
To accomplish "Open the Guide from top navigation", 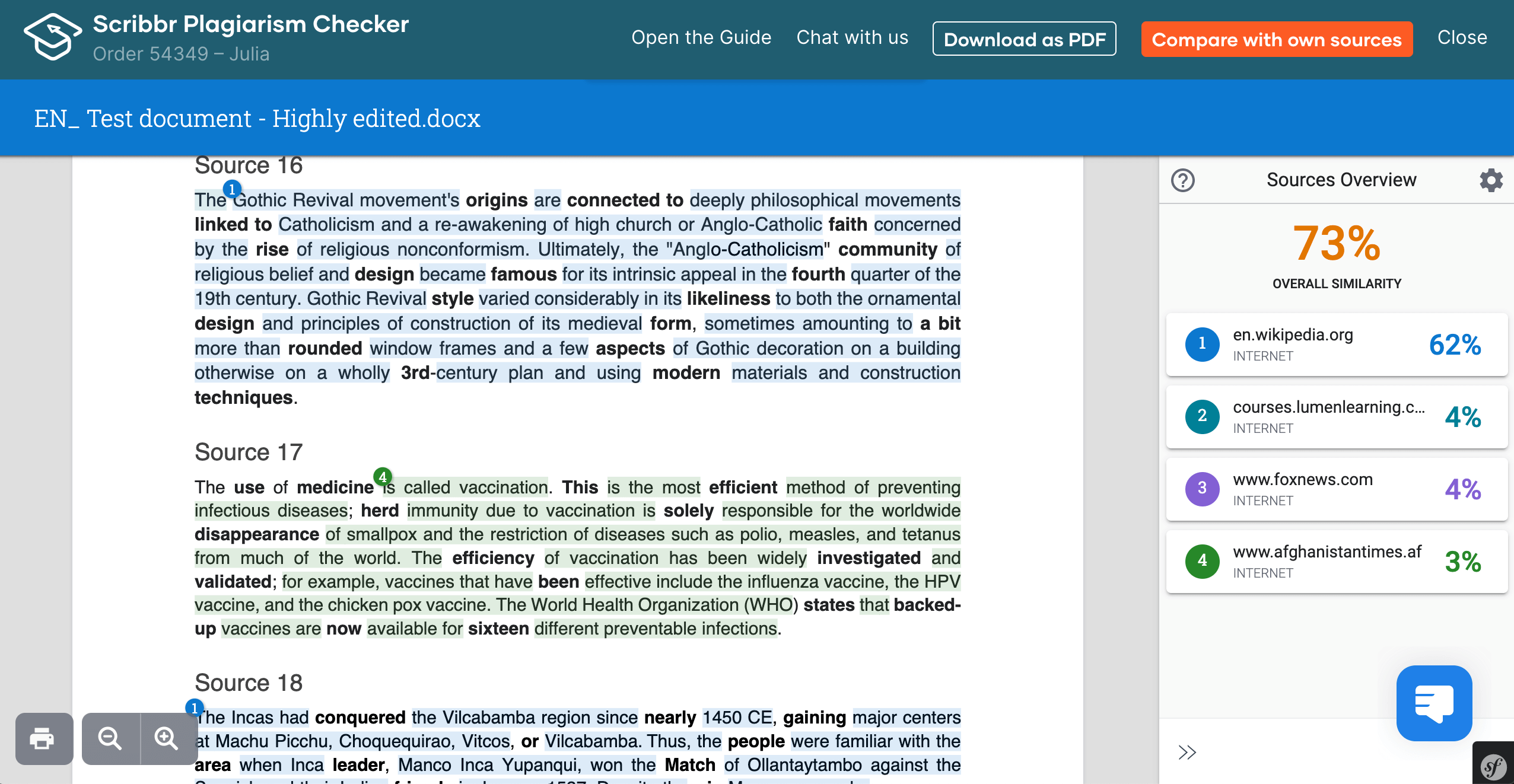I will click(700, 37).
